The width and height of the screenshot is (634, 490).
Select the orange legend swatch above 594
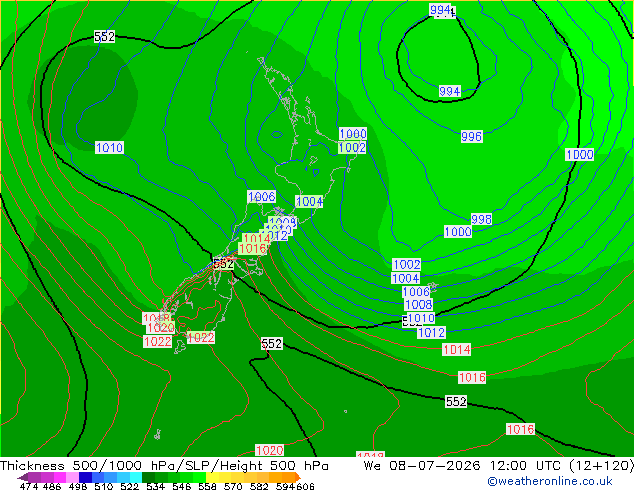point(289,477)
